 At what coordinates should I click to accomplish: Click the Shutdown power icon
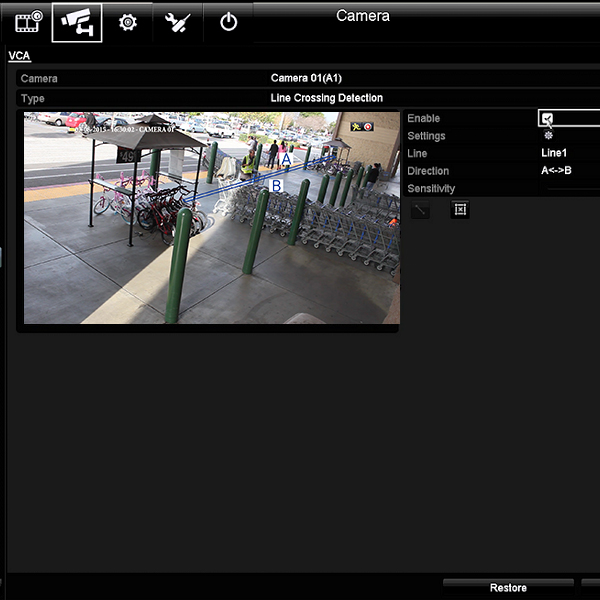tap(229, 21)
